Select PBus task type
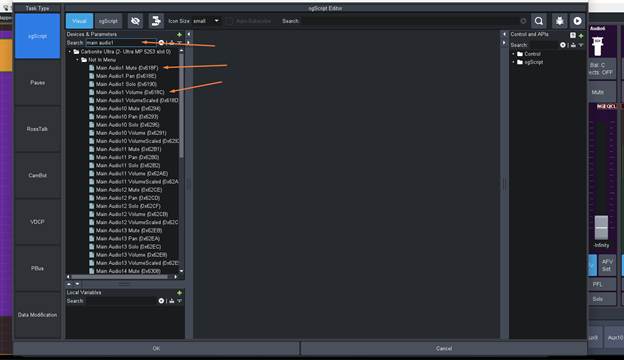 click(x=37, y=268)
